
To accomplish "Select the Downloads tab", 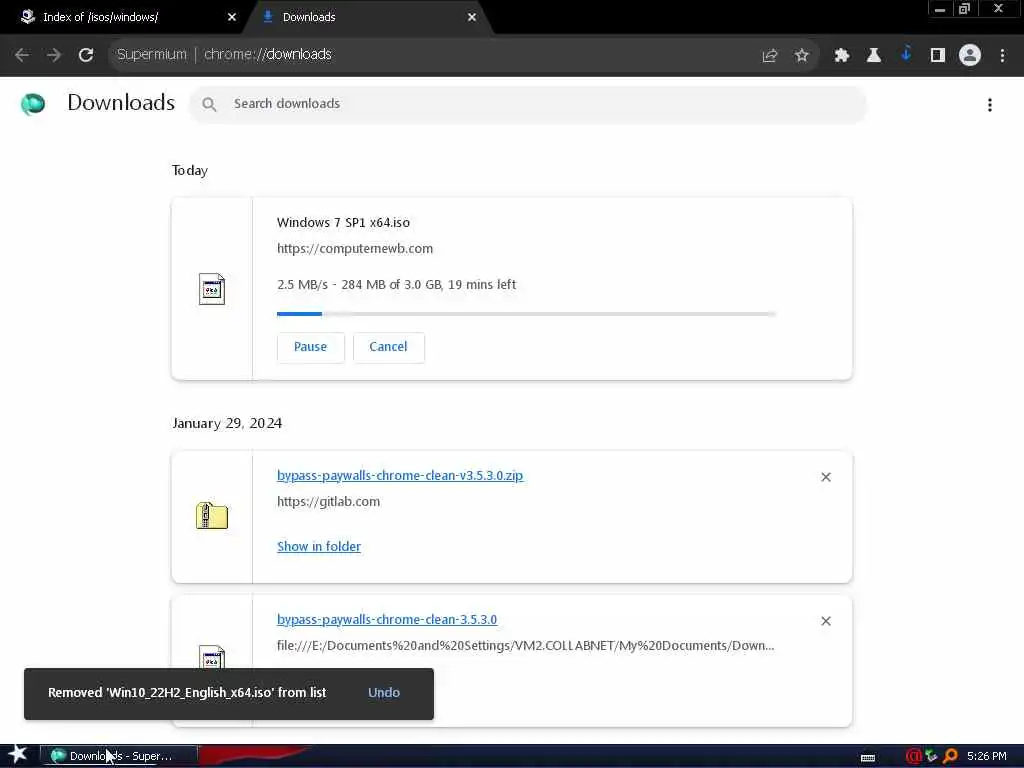I will coord(369,18).
